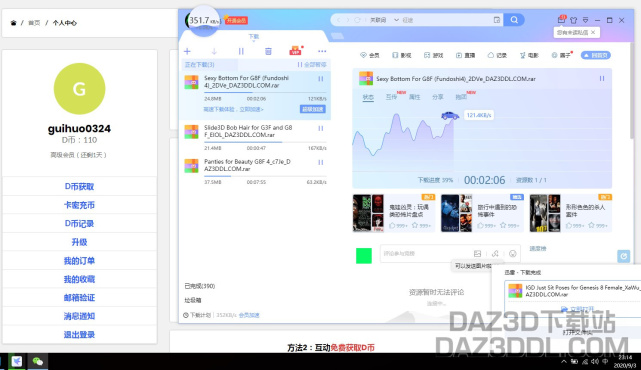The width and height of the screenshot is (641, 370).
Task: Click the clock icon for download schedule
Action: pyautogui.click(x=186, y=315)
